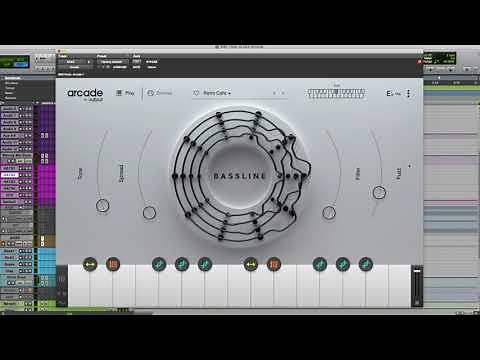Go to next kit with right arrow
480x360 pixels.
pos(283,93)
